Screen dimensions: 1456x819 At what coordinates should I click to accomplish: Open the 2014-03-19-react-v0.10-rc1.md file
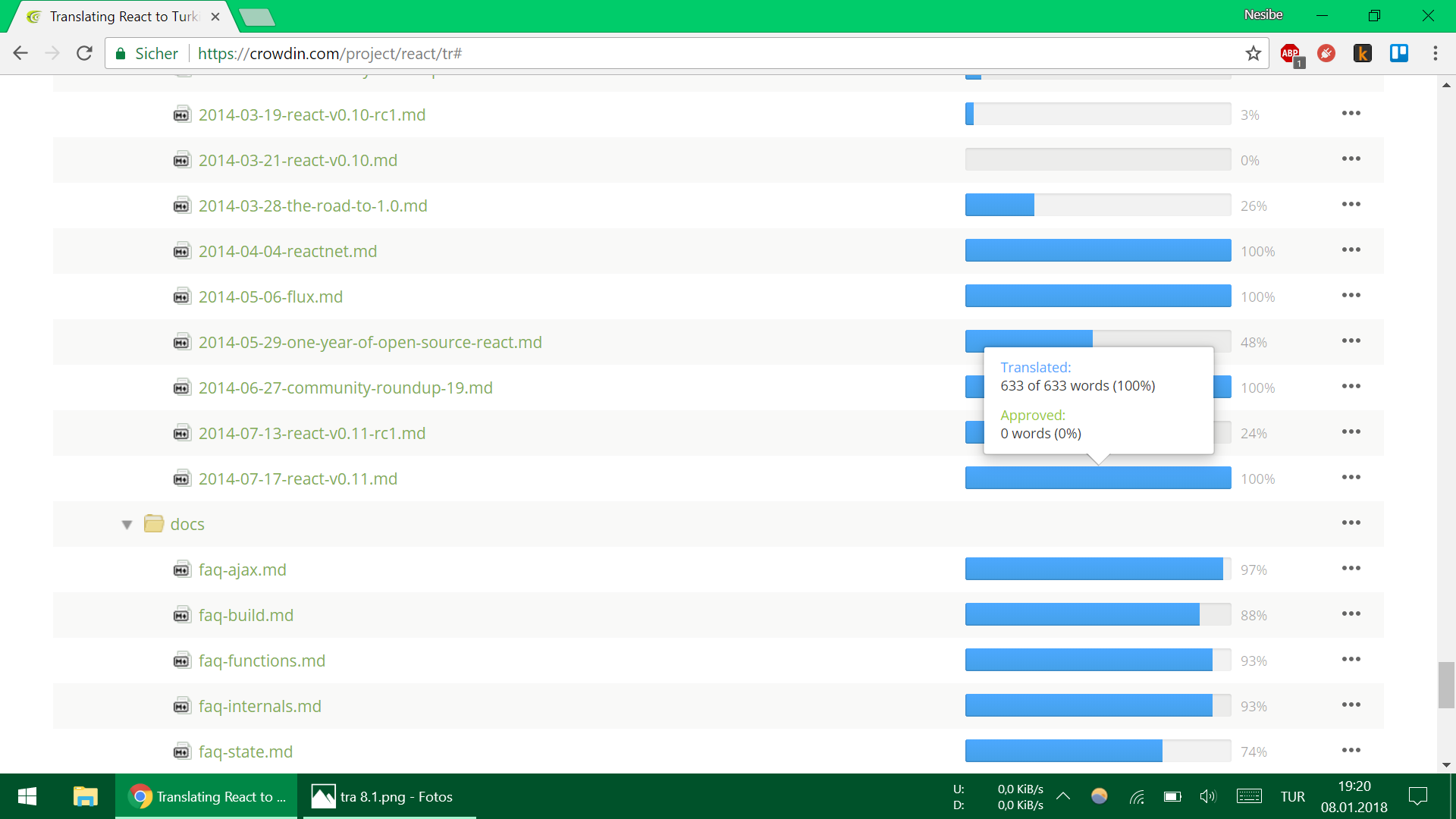pos(312,115)
